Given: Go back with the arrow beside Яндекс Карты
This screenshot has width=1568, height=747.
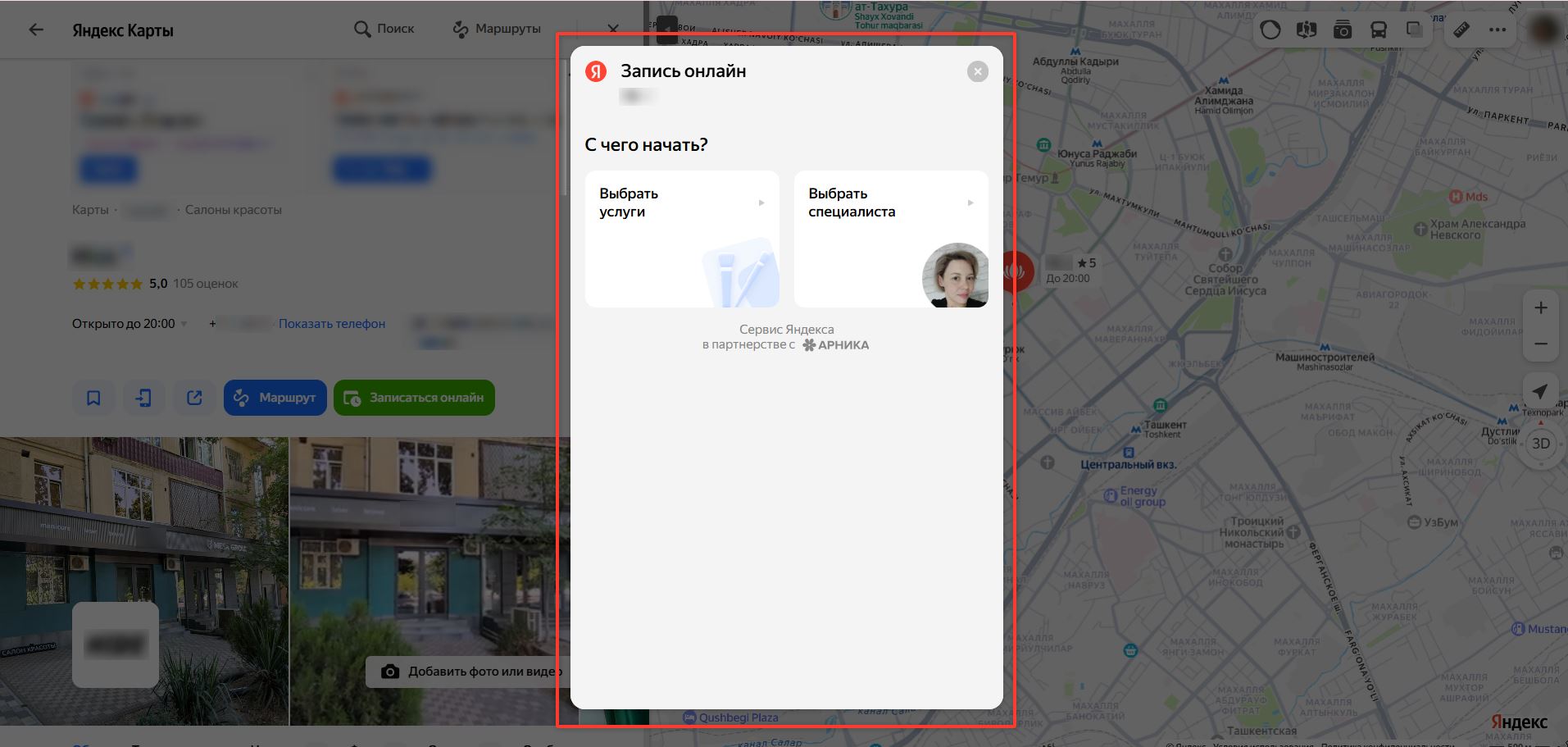Looking at the screenshot, I should pyautogui.click(x=36, y=30).
